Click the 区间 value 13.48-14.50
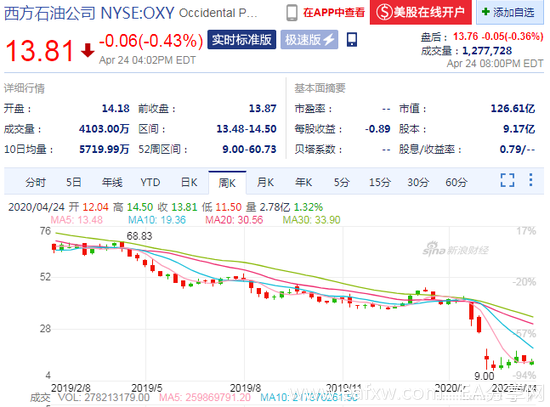 [x=246, y=129]
